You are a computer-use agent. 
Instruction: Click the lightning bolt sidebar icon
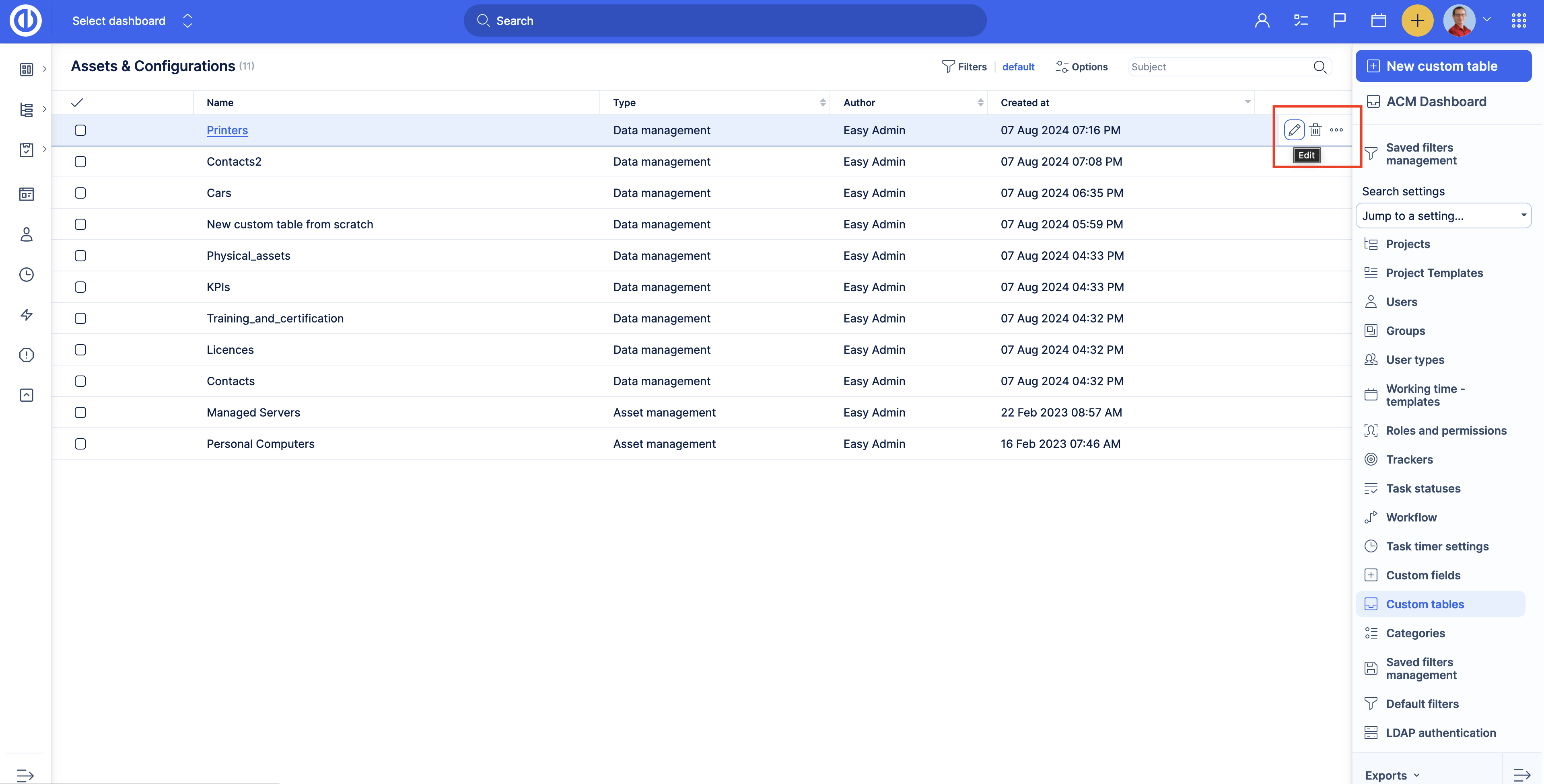[27, 314]
